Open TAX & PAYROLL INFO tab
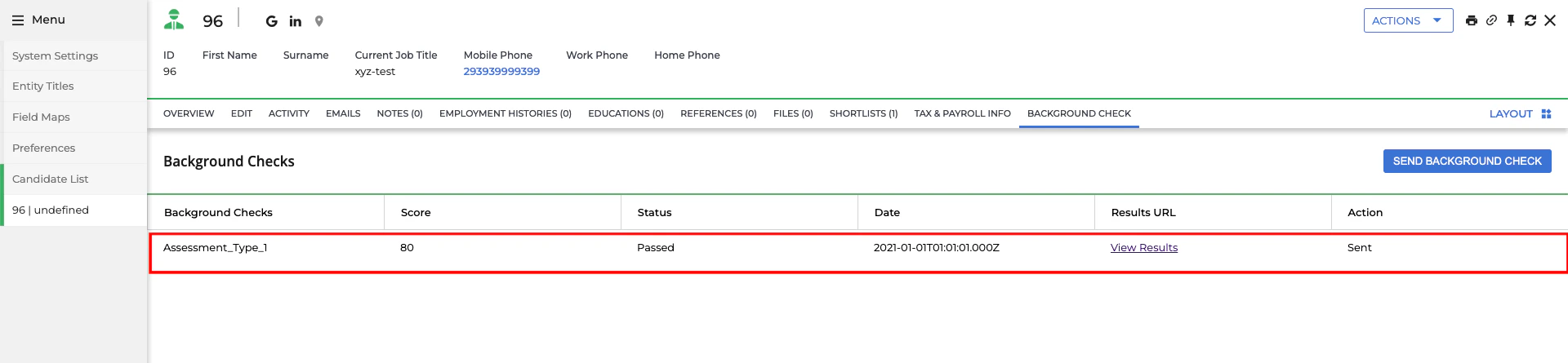This screenshot has width=1568, height=363. [x=963, y=113]
